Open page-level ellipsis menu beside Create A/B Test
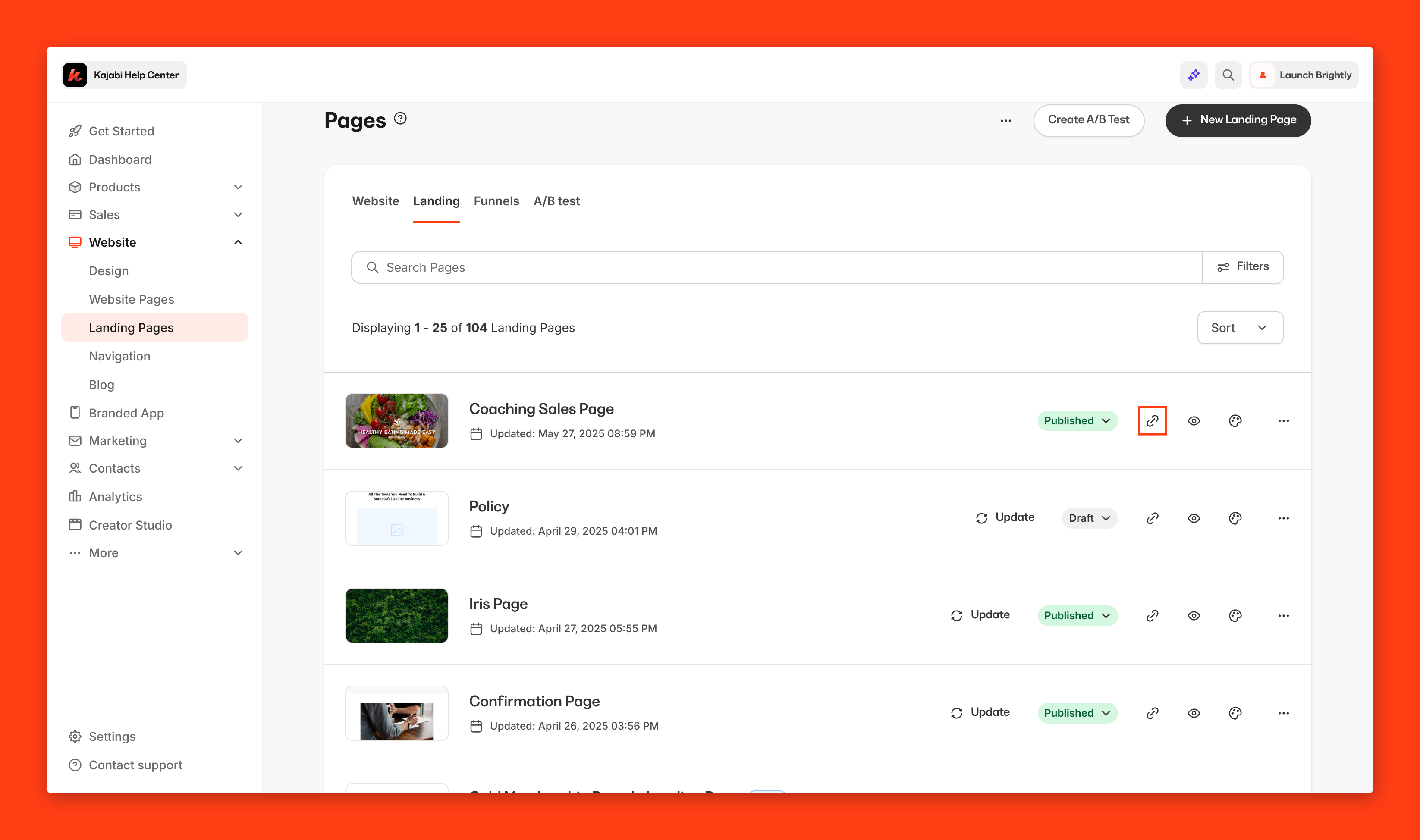The width and height of the screenshot is (1420, 840). (1005, 121)
